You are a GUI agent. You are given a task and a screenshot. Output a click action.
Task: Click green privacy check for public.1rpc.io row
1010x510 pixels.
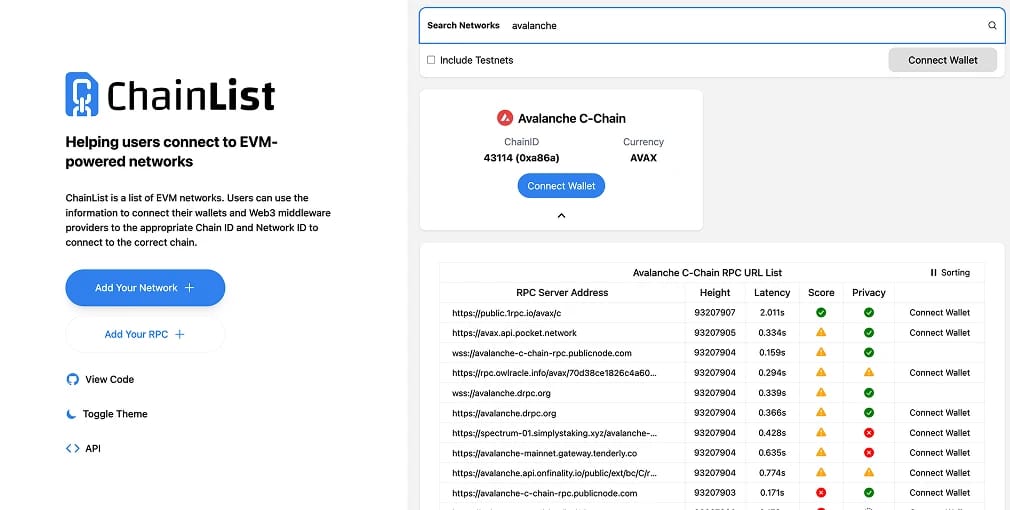(869, 312)
